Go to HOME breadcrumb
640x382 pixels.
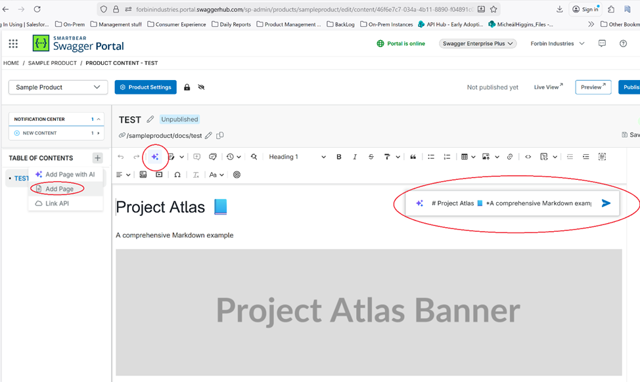pos(11,63)
